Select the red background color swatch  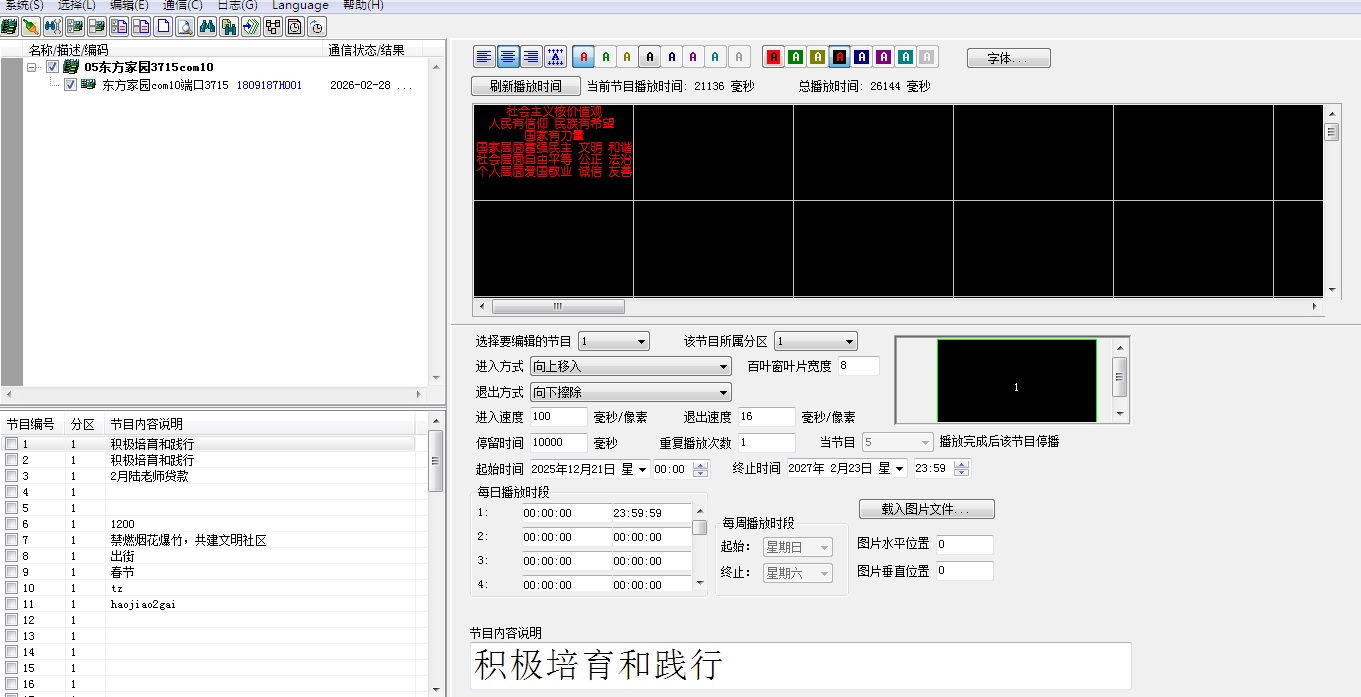[773, 58]
